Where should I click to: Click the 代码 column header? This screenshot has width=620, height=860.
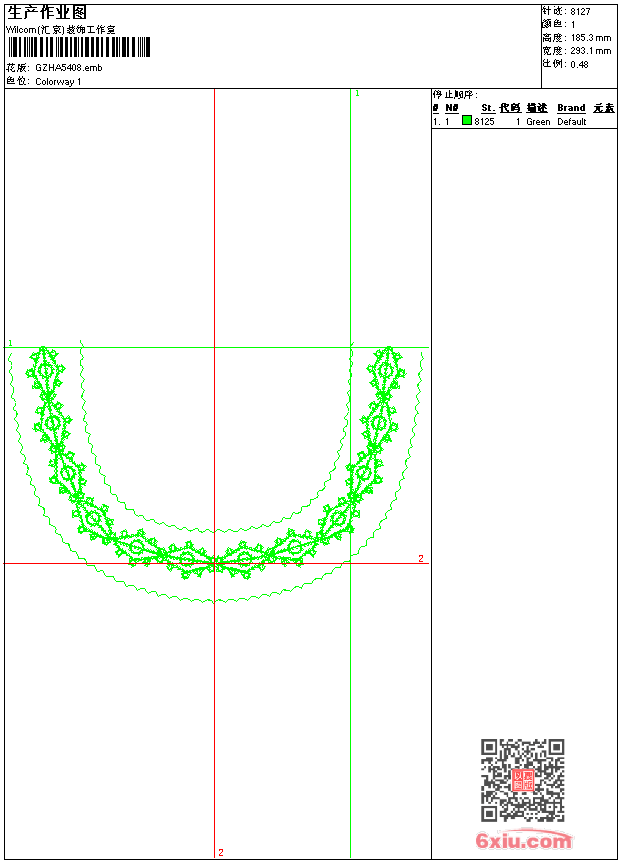click(x=510, y=108)
